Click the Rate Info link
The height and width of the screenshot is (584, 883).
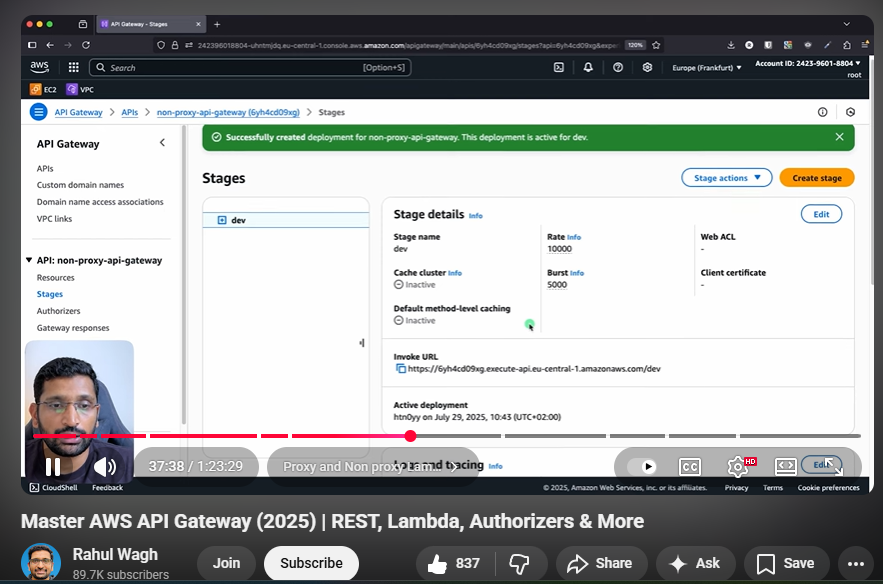pyautogui.click(x=574, y=237)
